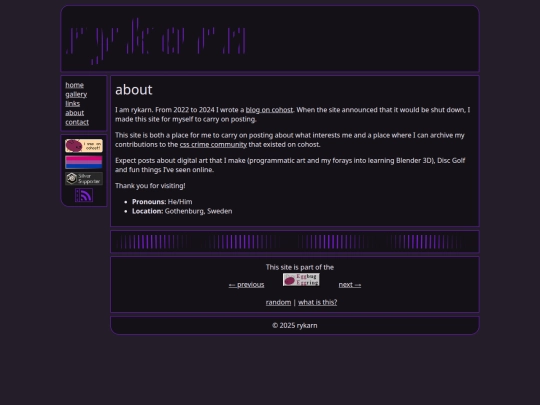The width and height of the screenshot is (540, 405).
Task: Click the Silver Supporter badge
Action: [x=84, y=179]
